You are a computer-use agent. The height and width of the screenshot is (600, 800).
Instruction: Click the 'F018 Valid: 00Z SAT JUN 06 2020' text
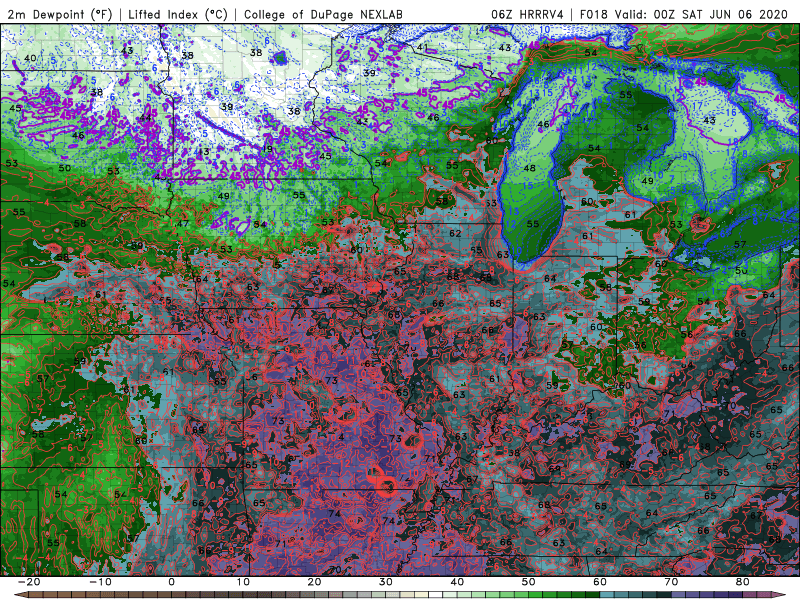coord(684,14)
